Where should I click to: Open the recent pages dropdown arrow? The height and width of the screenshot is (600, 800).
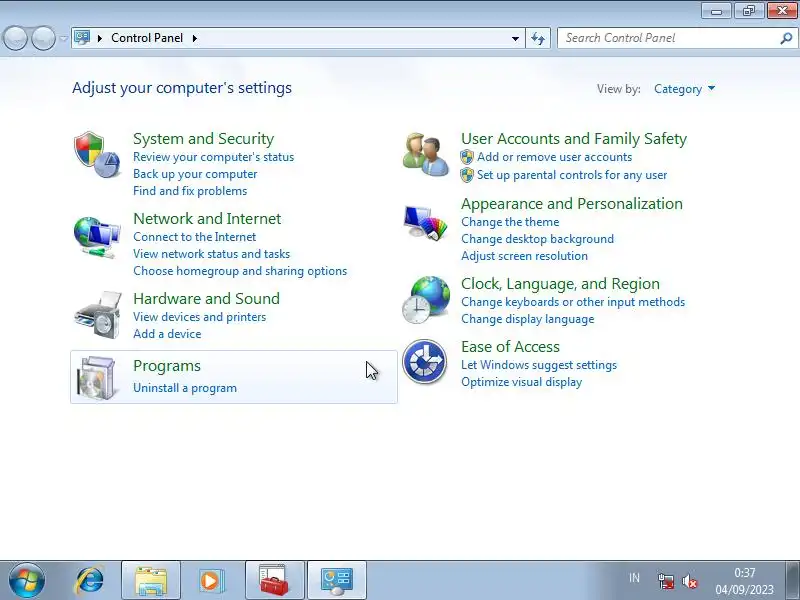coord(64,38)
